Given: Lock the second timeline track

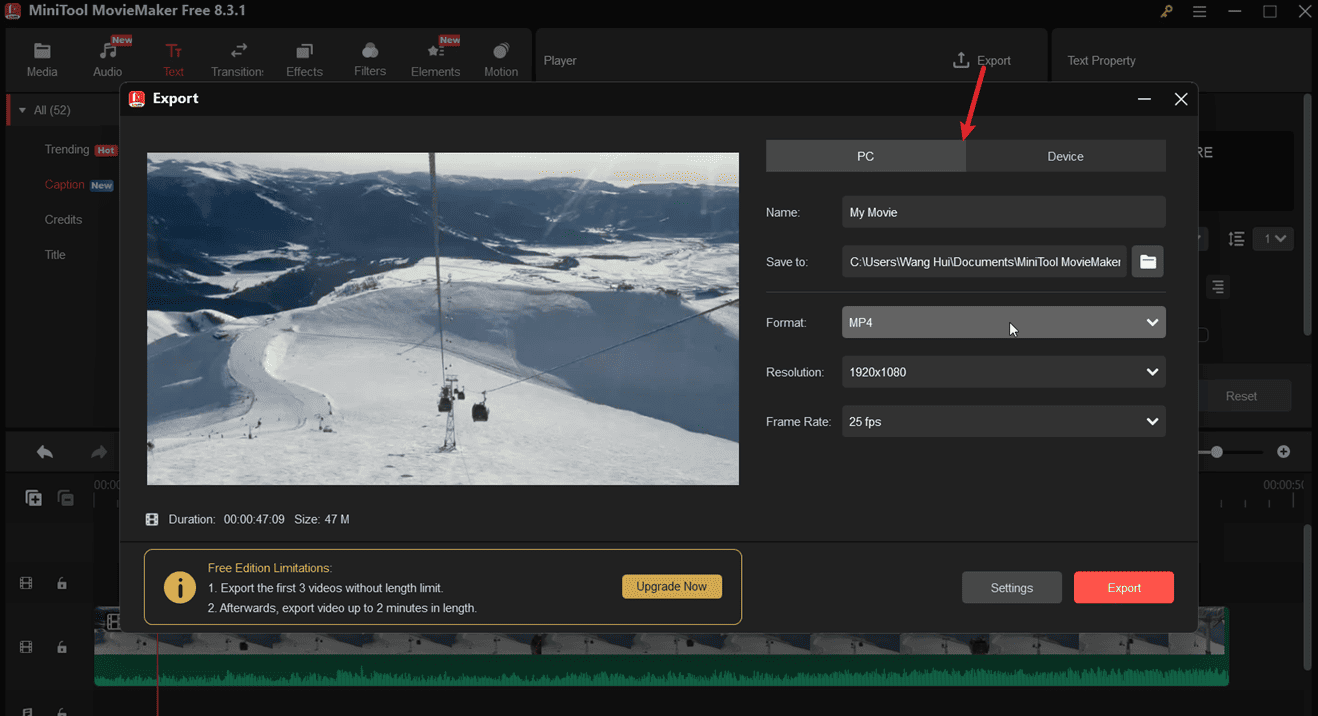Looking at the screenshot, I should (61, 647).
